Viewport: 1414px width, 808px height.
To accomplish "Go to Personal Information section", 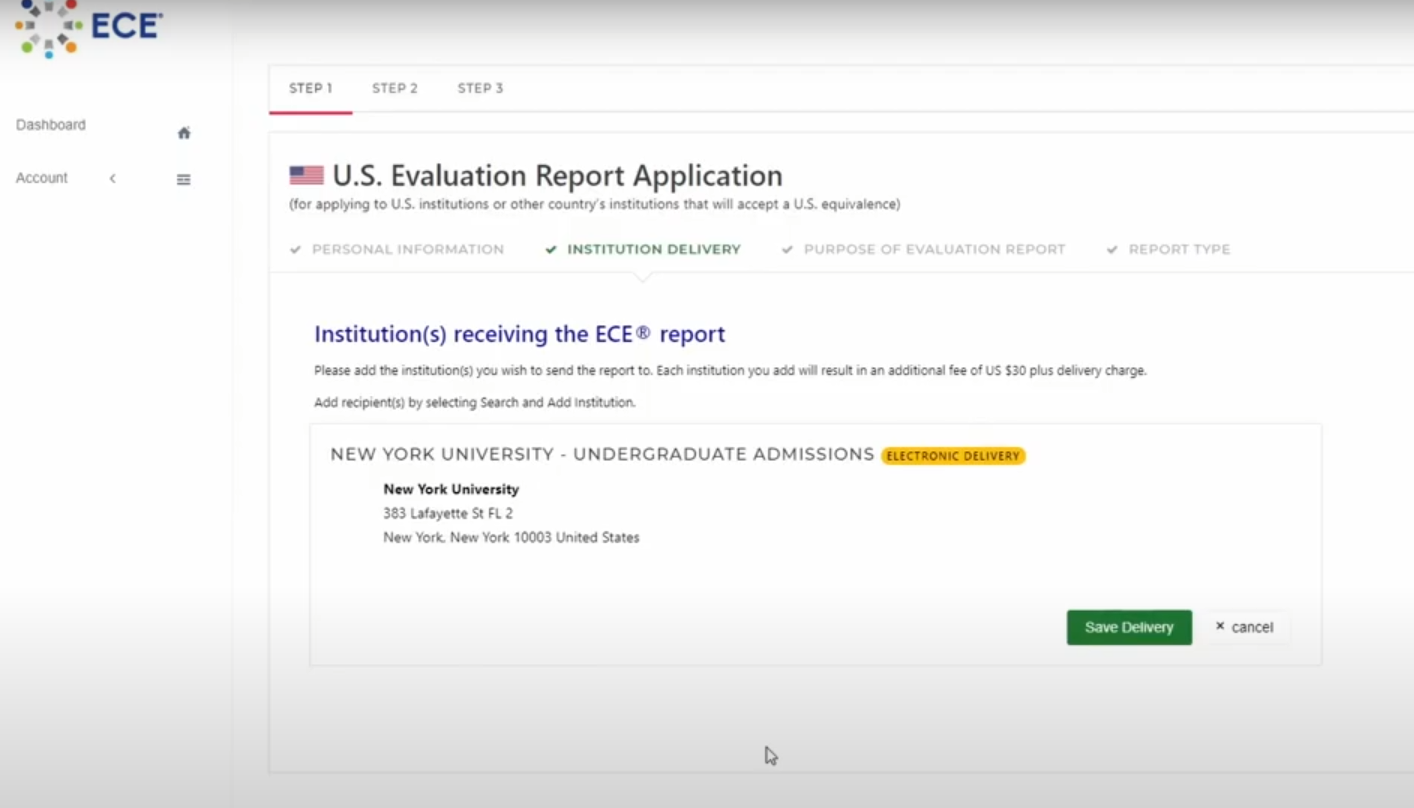I will pyautogui.click(x=408, y=249).
